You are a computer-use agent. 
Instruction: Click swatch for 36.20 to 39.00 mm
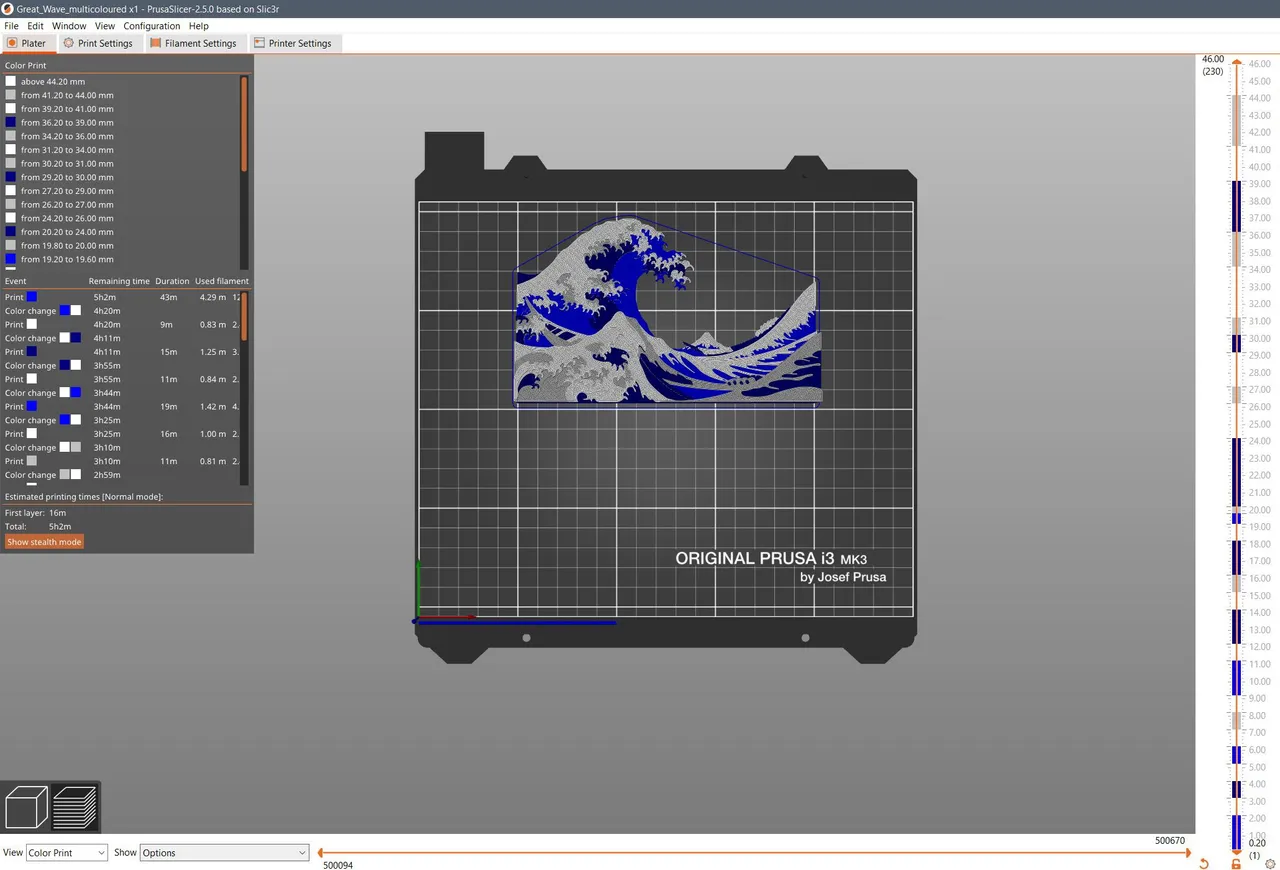coord(11,122)
